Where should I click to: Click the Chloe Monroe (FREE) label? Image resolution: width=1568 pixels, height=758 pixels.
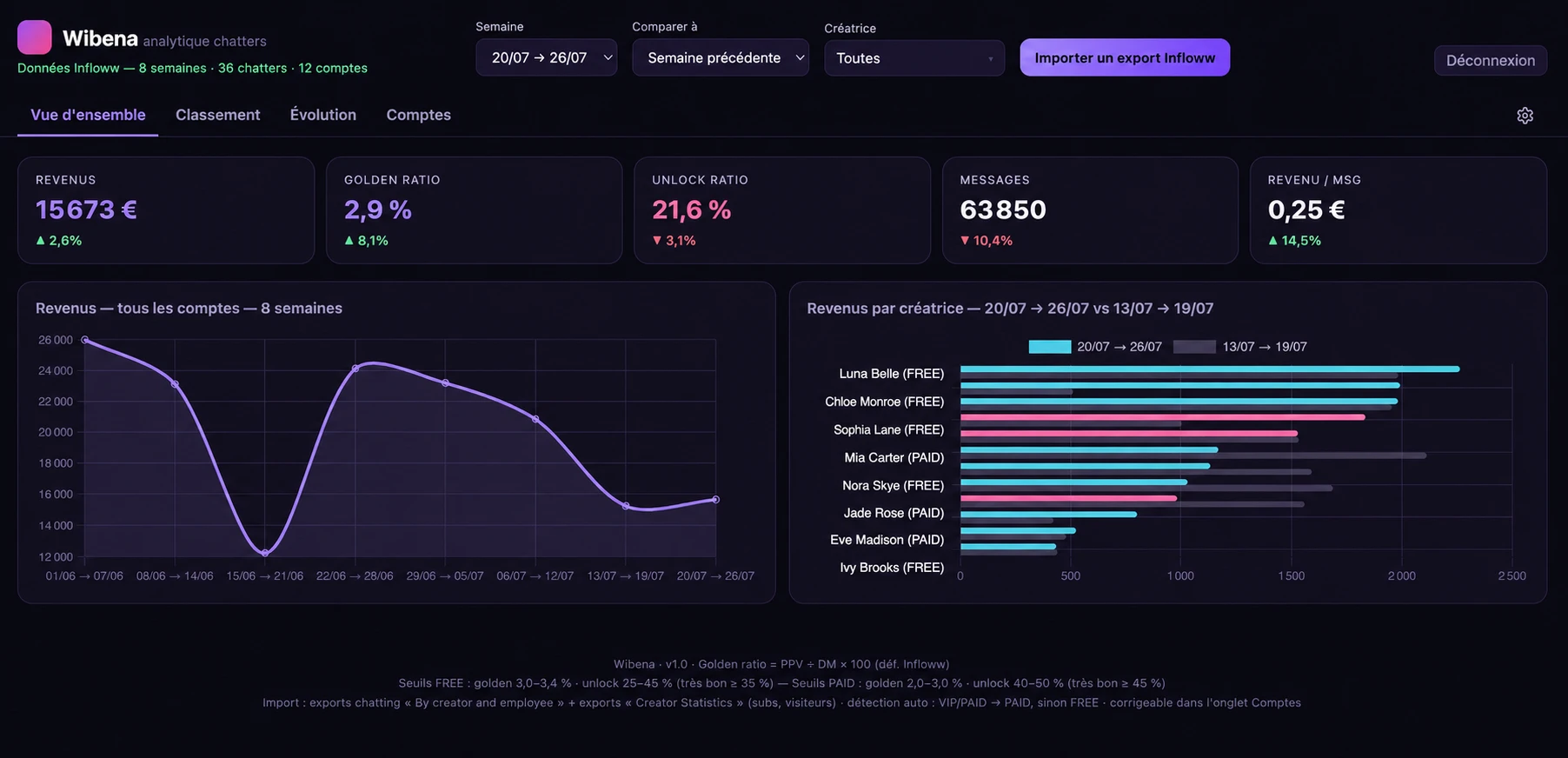point(884,402)
